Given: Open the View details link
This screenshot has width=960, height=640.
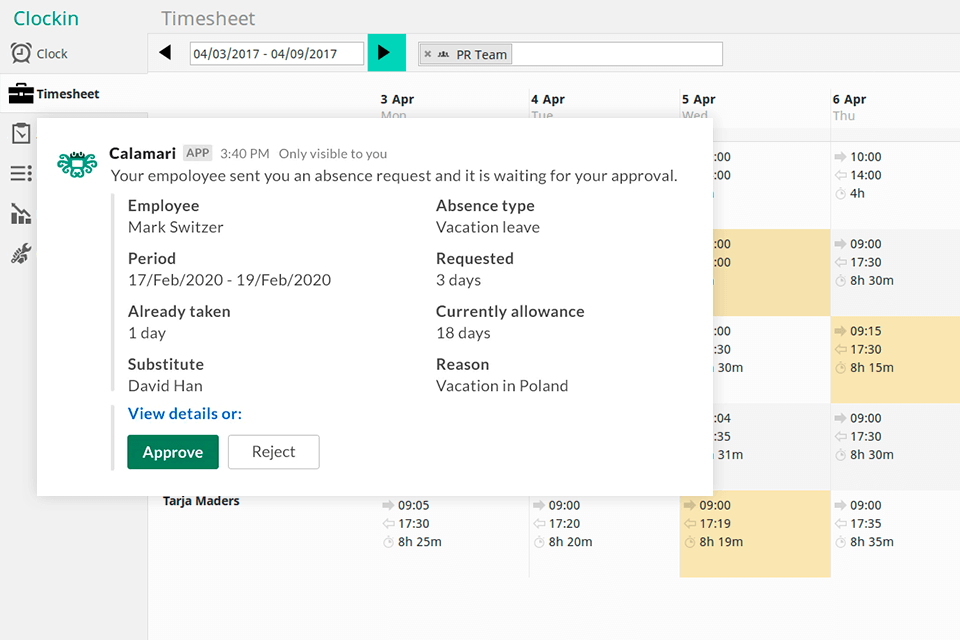Looking at the screenshot, I should pos(184,413).
